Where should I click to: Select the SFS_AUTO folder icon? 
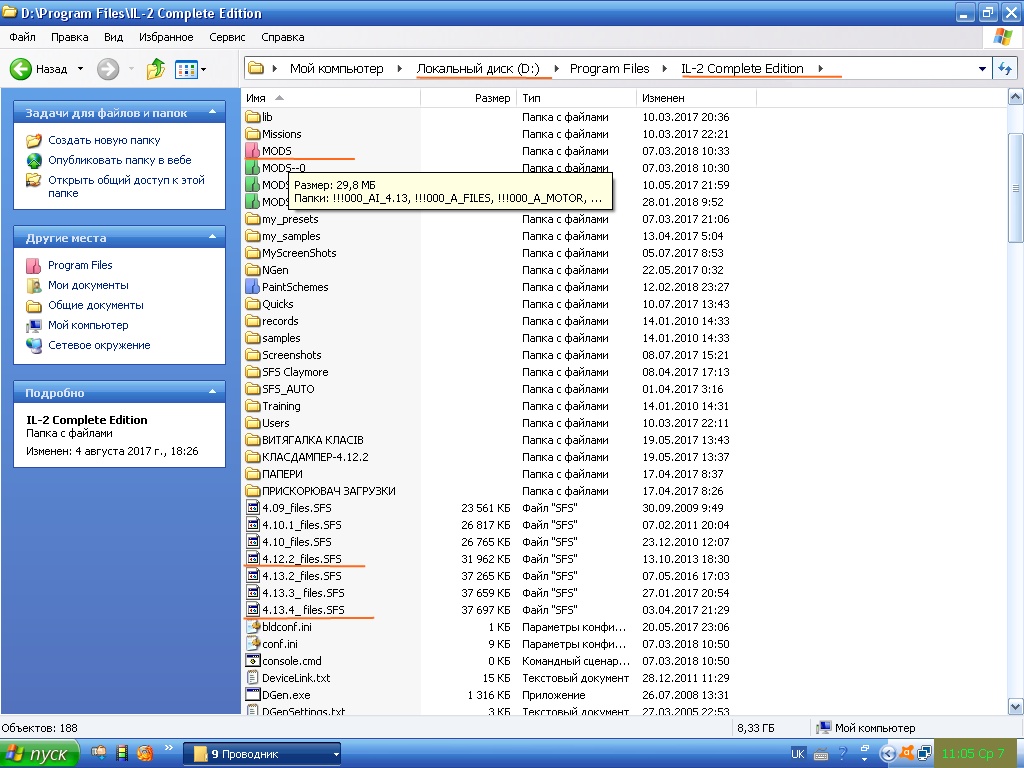point(253,389)
